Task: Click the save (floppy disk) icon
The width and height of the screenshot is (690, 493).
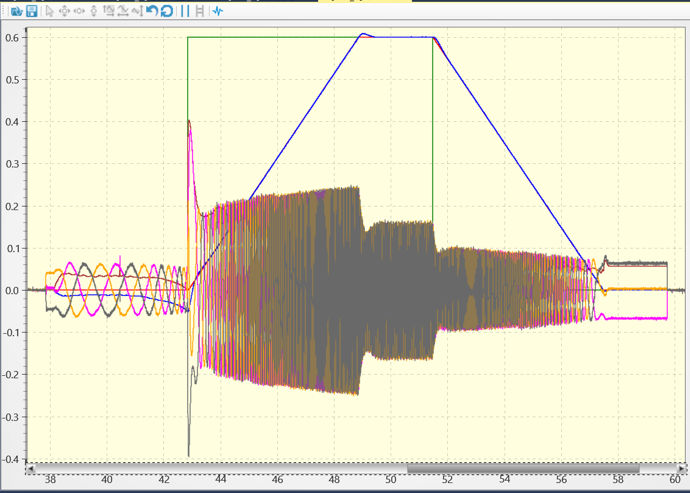Action: (32, 11)
